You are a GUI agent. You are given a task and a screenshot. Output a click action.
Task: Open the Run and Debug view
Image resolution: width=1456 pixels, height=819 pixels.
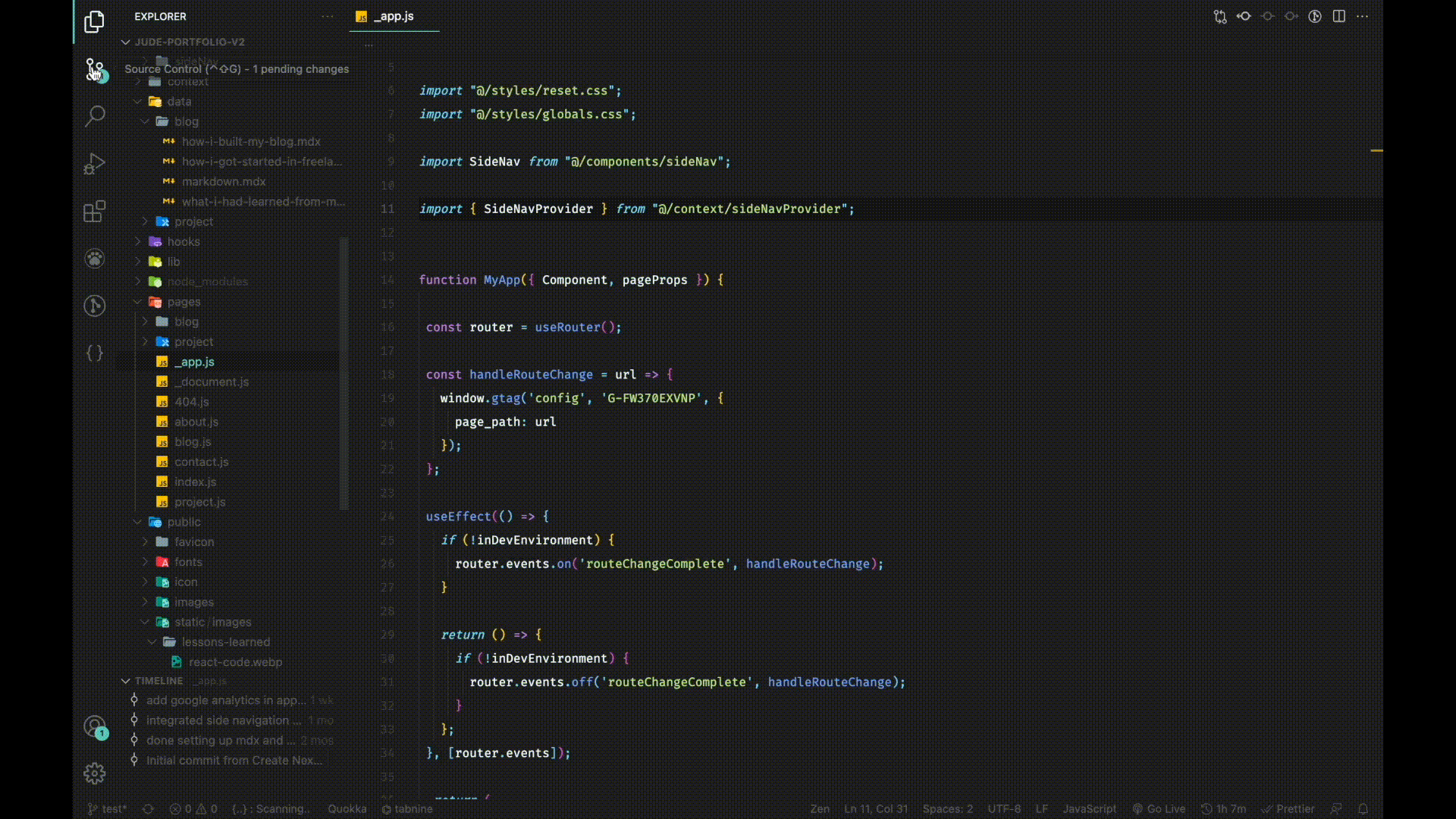[94, 164]
